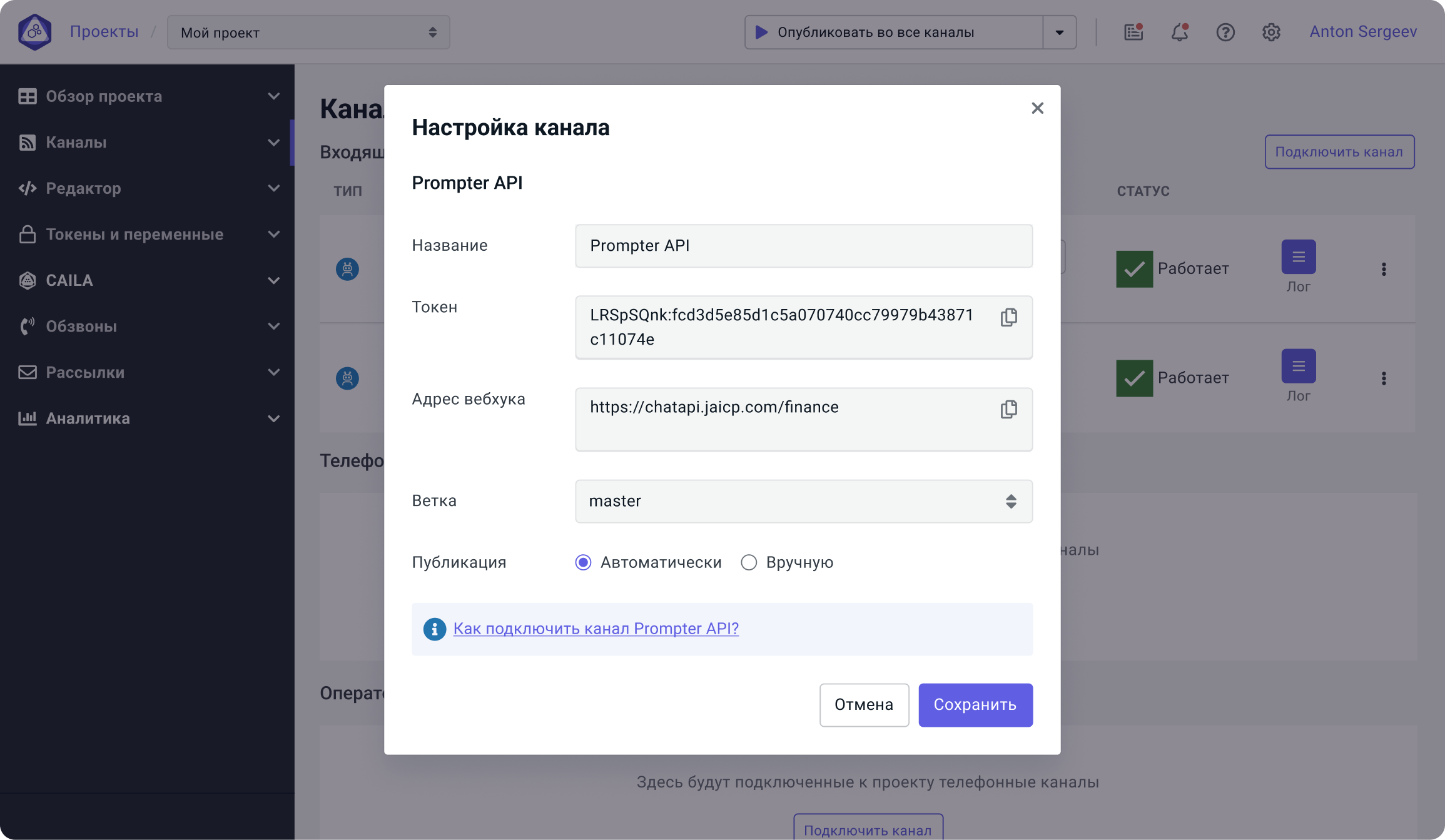Open the log of the second channel
The image size is (1445, 840).
click(1299, 366)
